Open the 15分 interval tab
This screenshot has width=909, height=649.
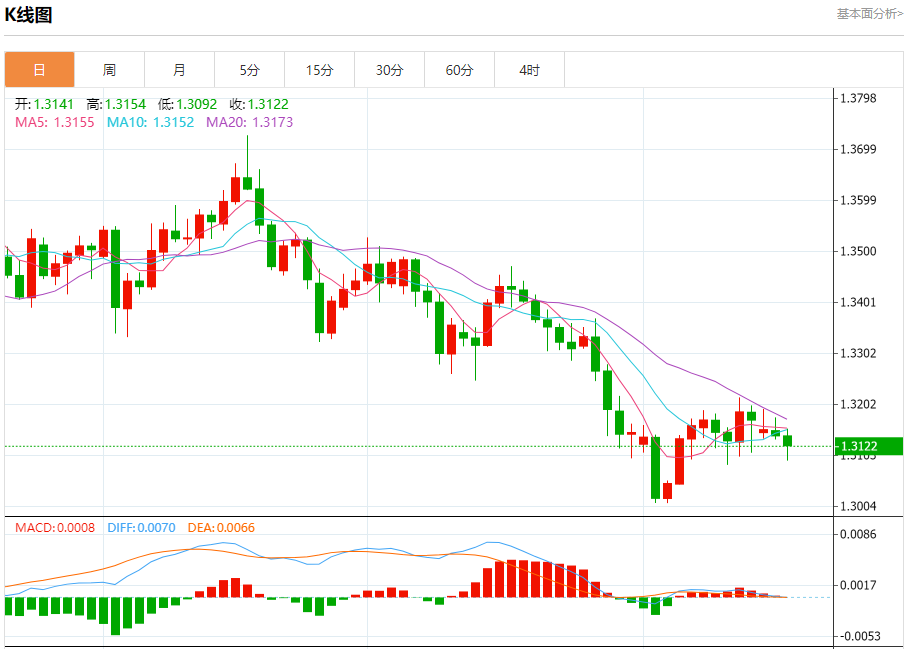(319, 70)
